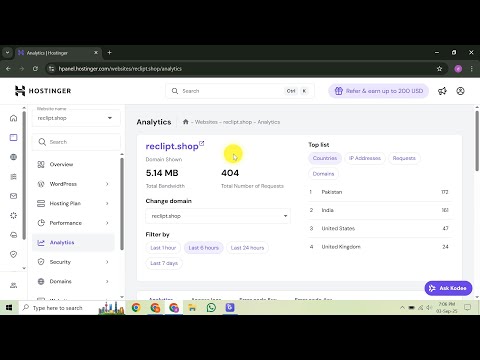Click the United States row
The image size is (480, 360).
(380, 228)
